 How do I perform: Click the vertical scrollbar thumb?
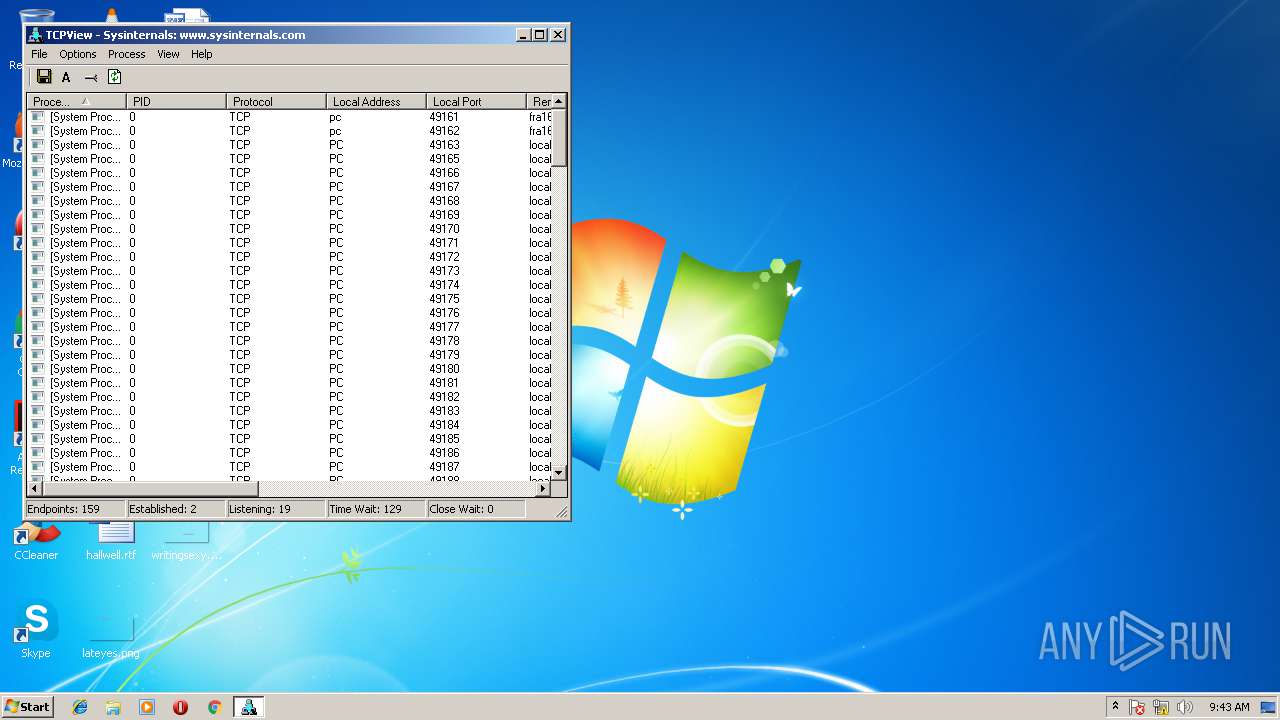559,137
